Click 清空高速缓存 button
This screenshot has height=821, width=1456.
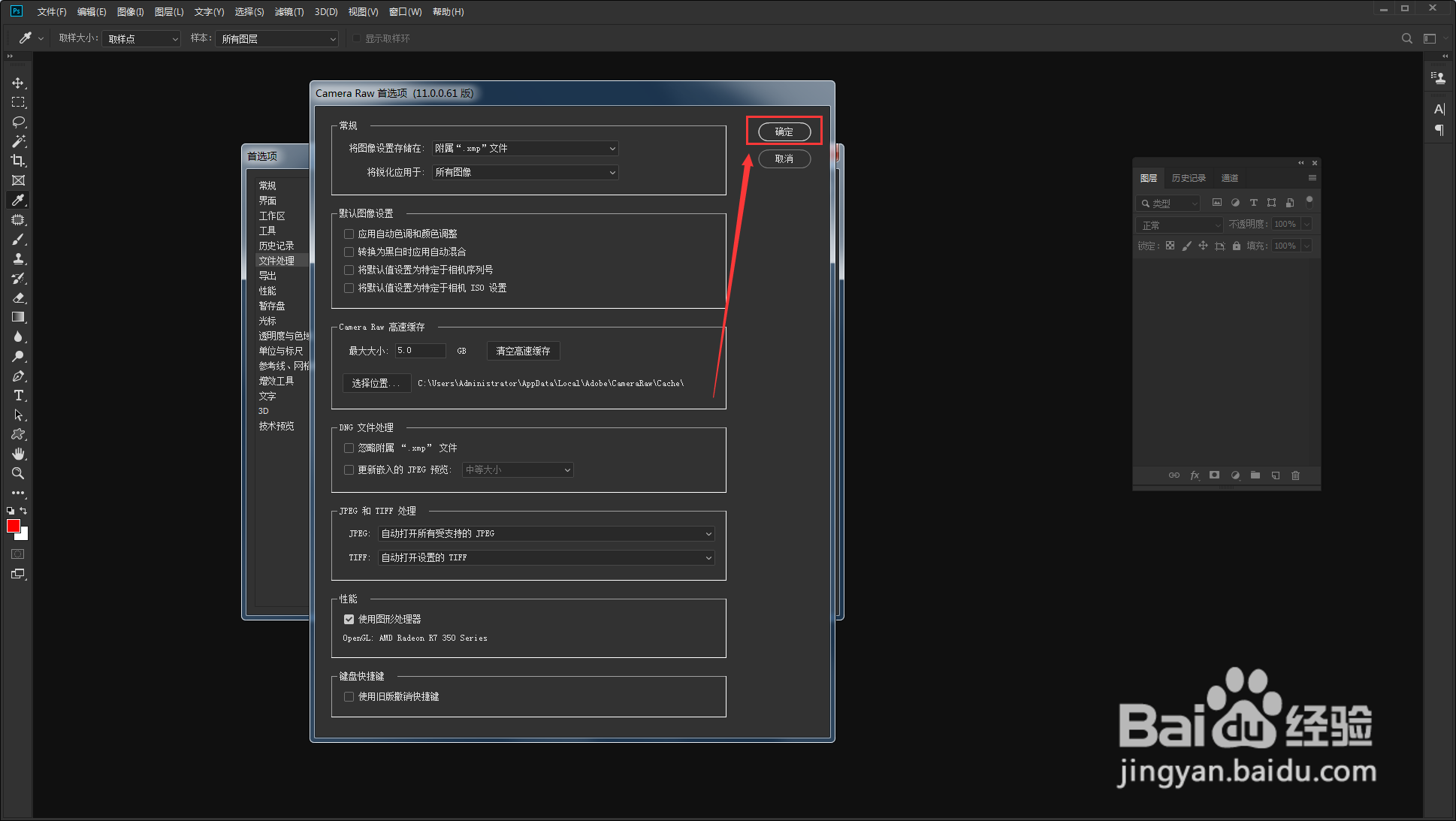point(523,352)
